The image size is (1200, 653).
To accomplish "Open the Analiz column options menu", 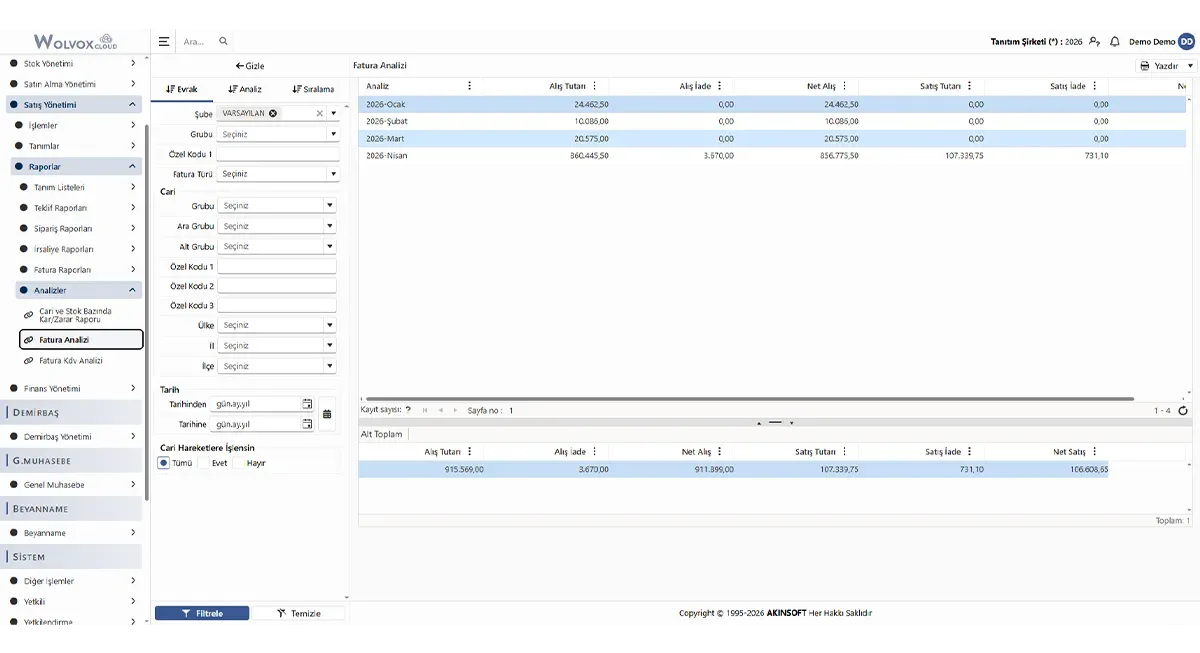I will click(470, 86).
